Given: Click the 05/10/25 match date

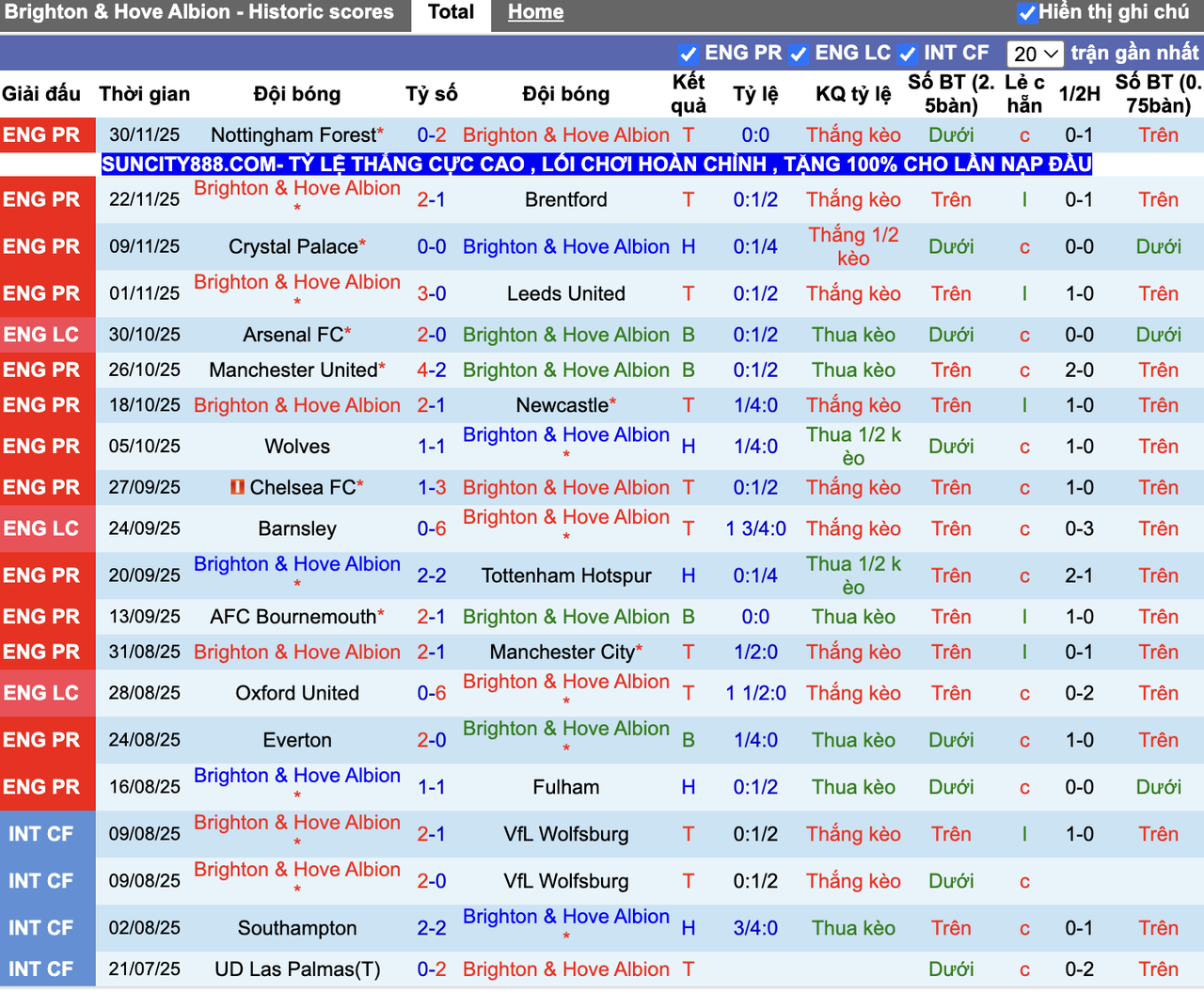Looking at the screenshot, I should (x=144, y=447).
